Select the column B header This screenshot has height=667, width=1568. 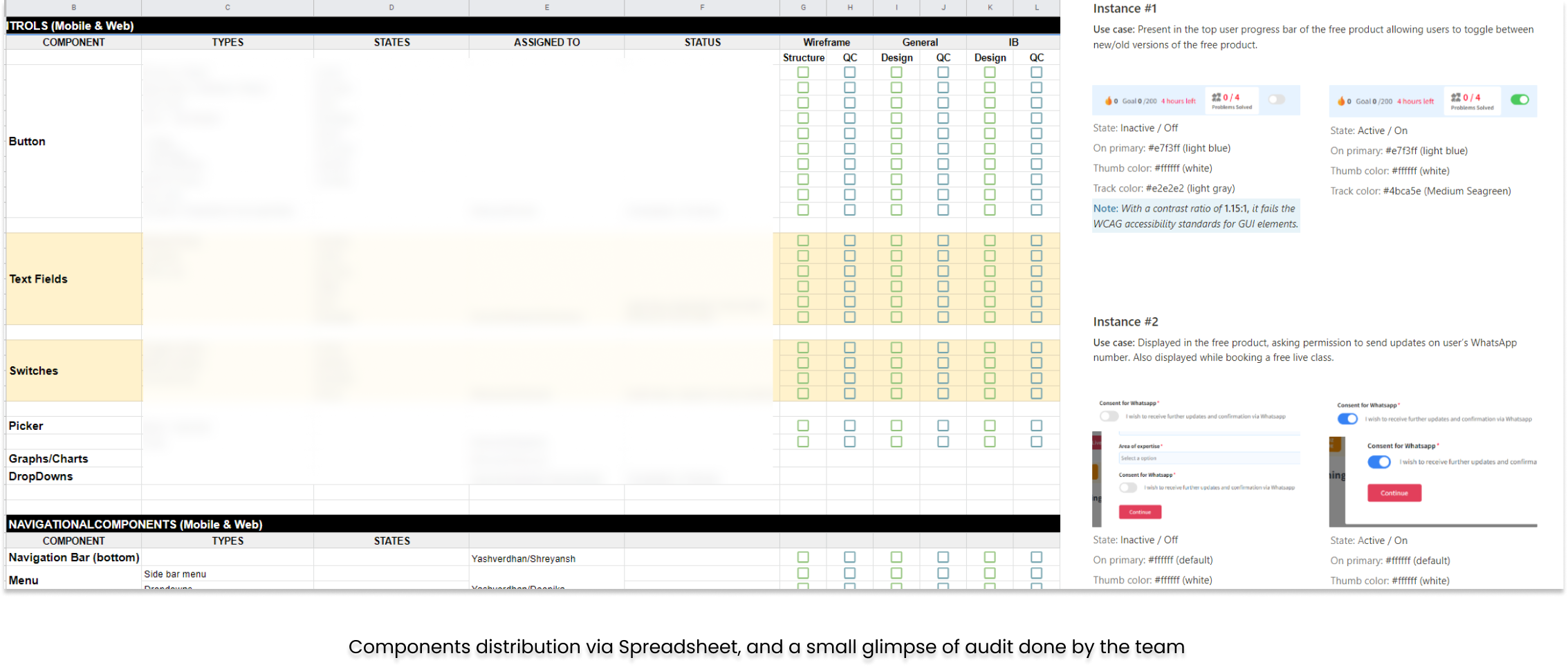click(74, 8)
